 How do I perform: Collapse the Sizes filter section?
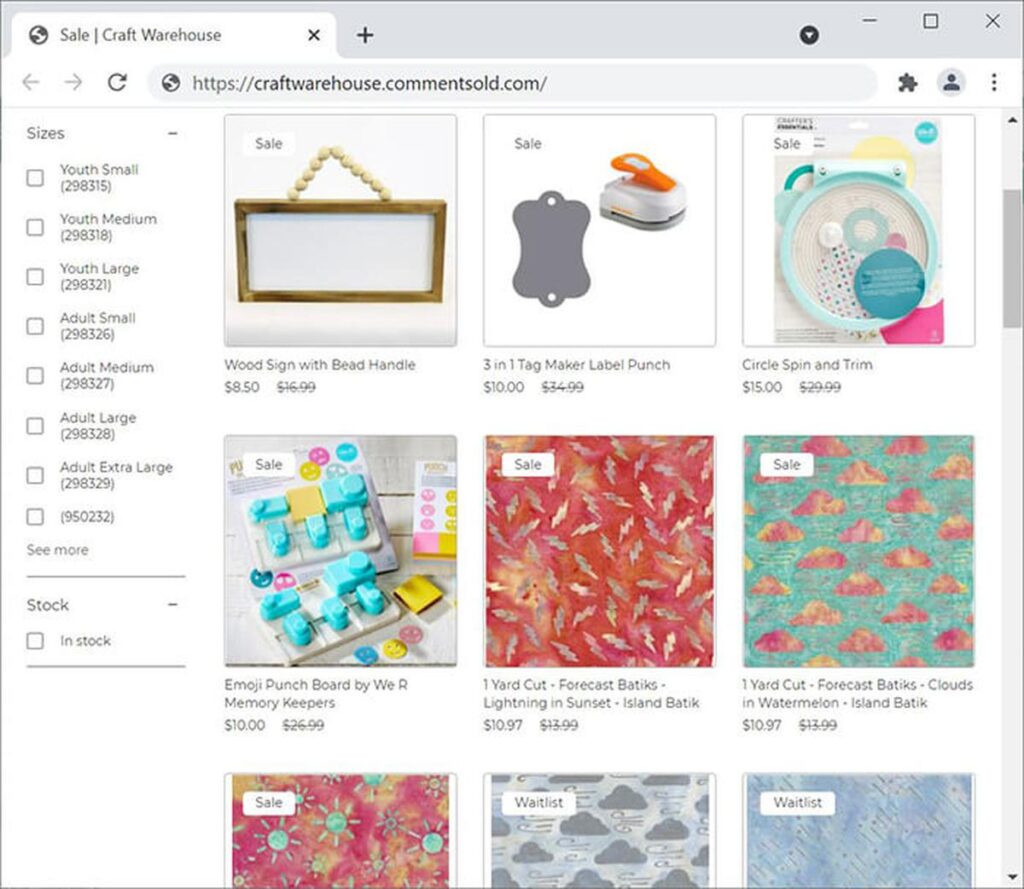click(x=174, y=132)
